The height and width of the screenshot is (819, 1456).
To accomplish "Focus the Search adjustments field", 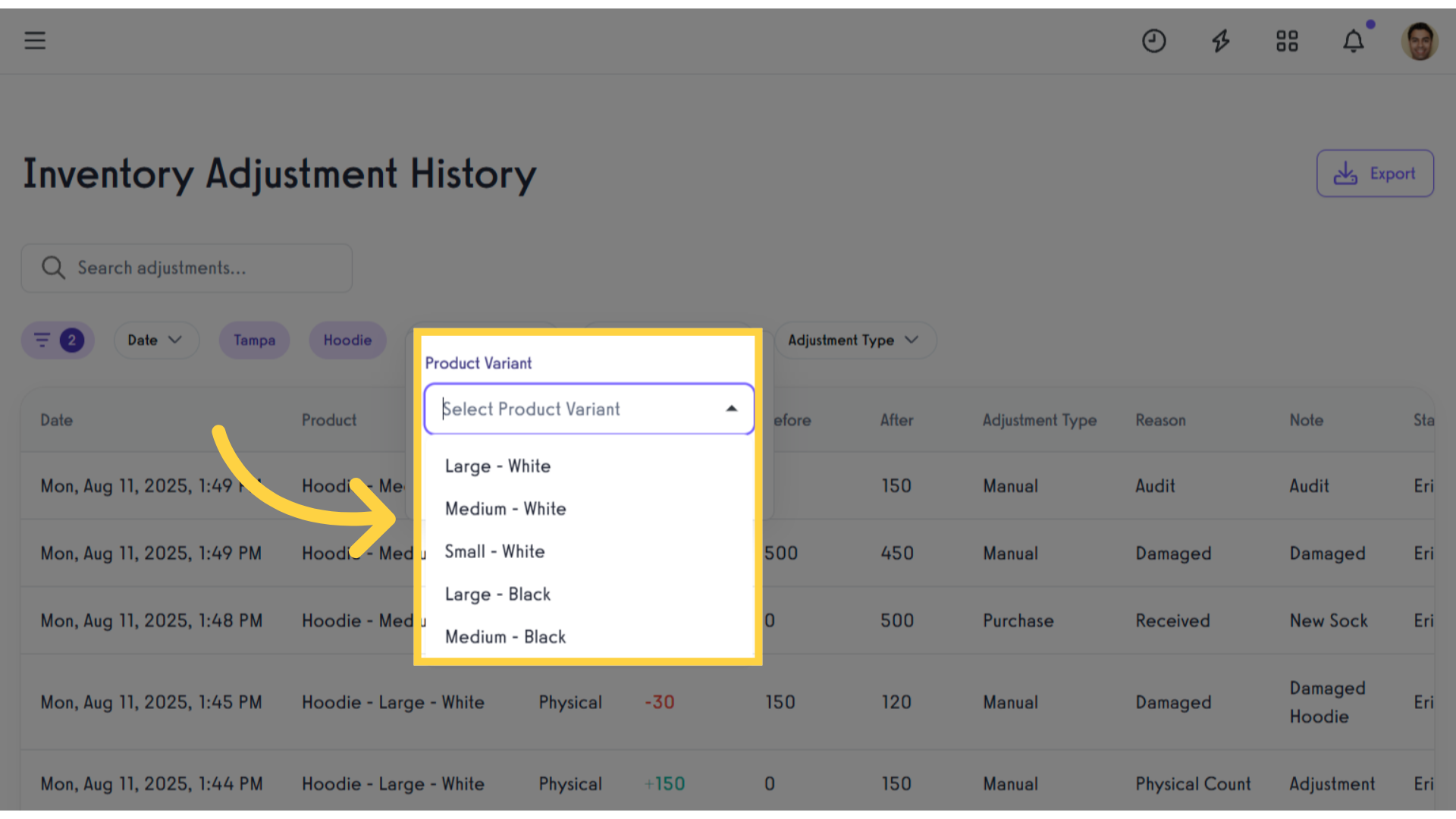I will tap(187, 268).
